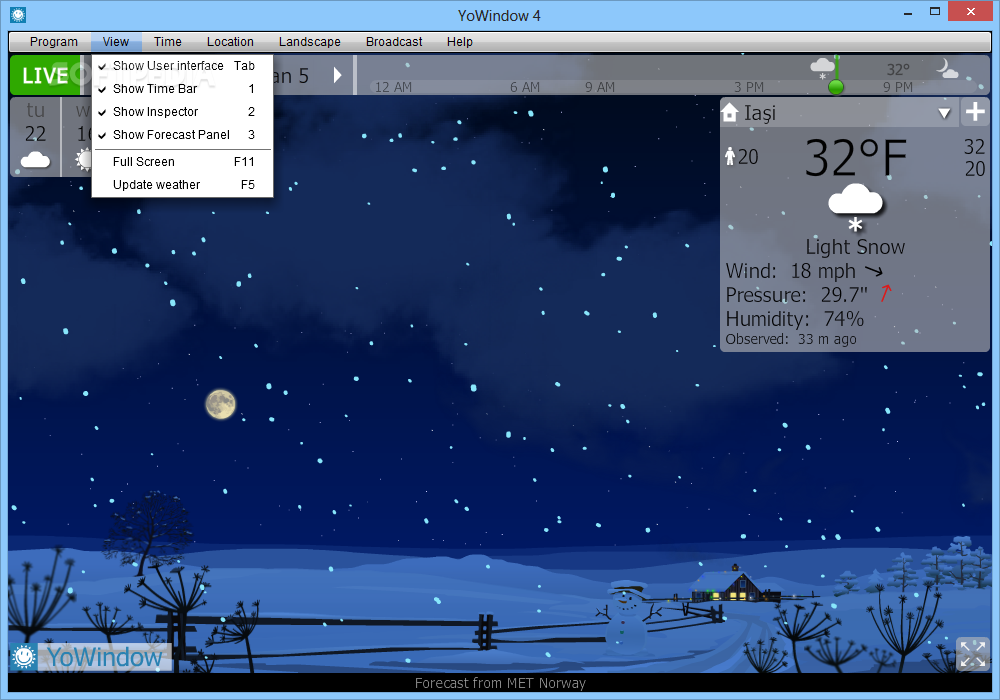Click the green LIVE button
Screen dimensions: 1000x700
click(45, 75)
